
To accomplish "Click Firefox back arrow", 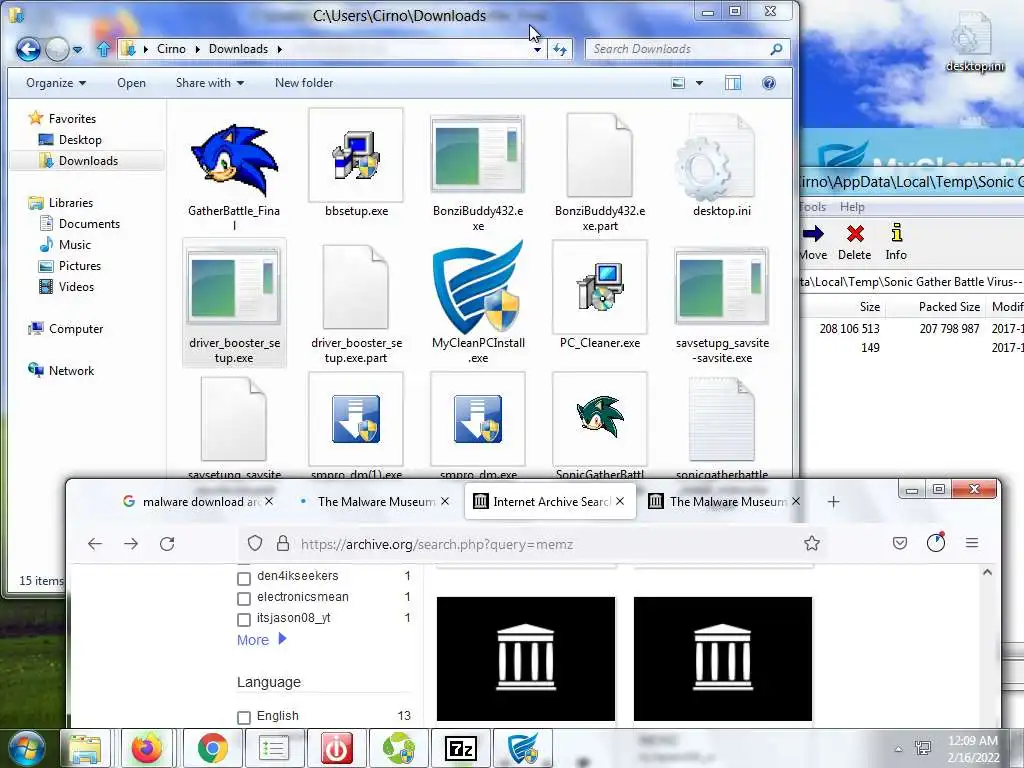I will 95,543.
